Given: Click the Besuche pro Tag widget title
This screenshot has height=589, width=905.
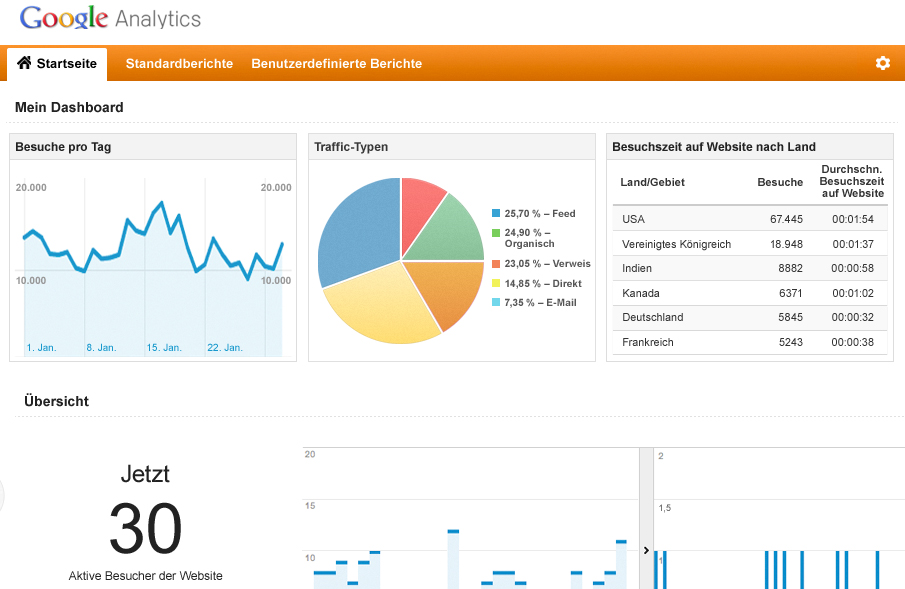Looking at the screenshot, I should [63, 147].
